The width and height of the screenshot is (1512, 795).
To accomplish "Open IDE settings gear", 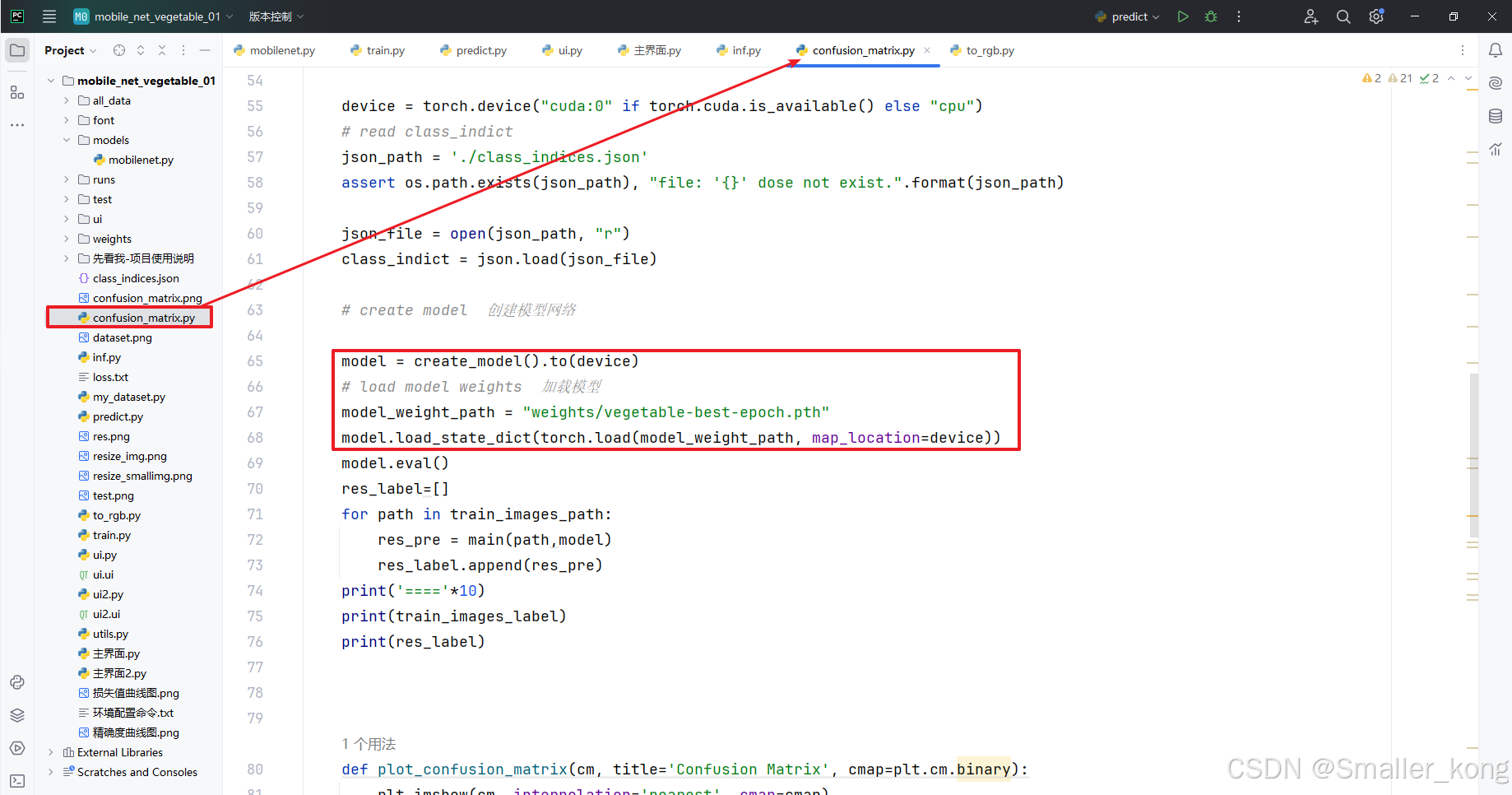I will (x=1376, y=16).
